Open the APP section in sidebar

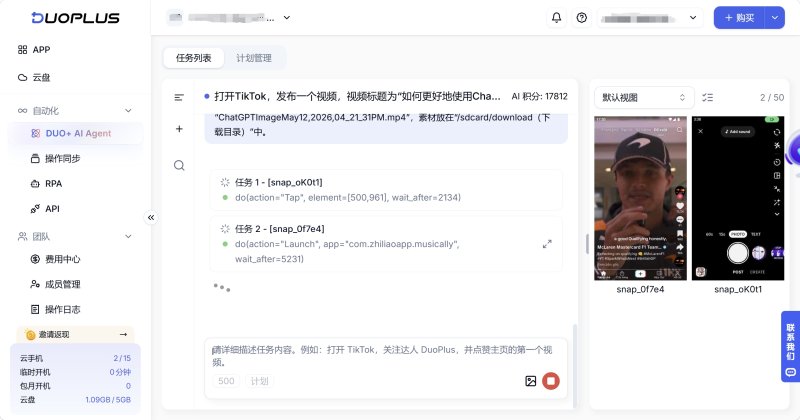click(34, 50)
